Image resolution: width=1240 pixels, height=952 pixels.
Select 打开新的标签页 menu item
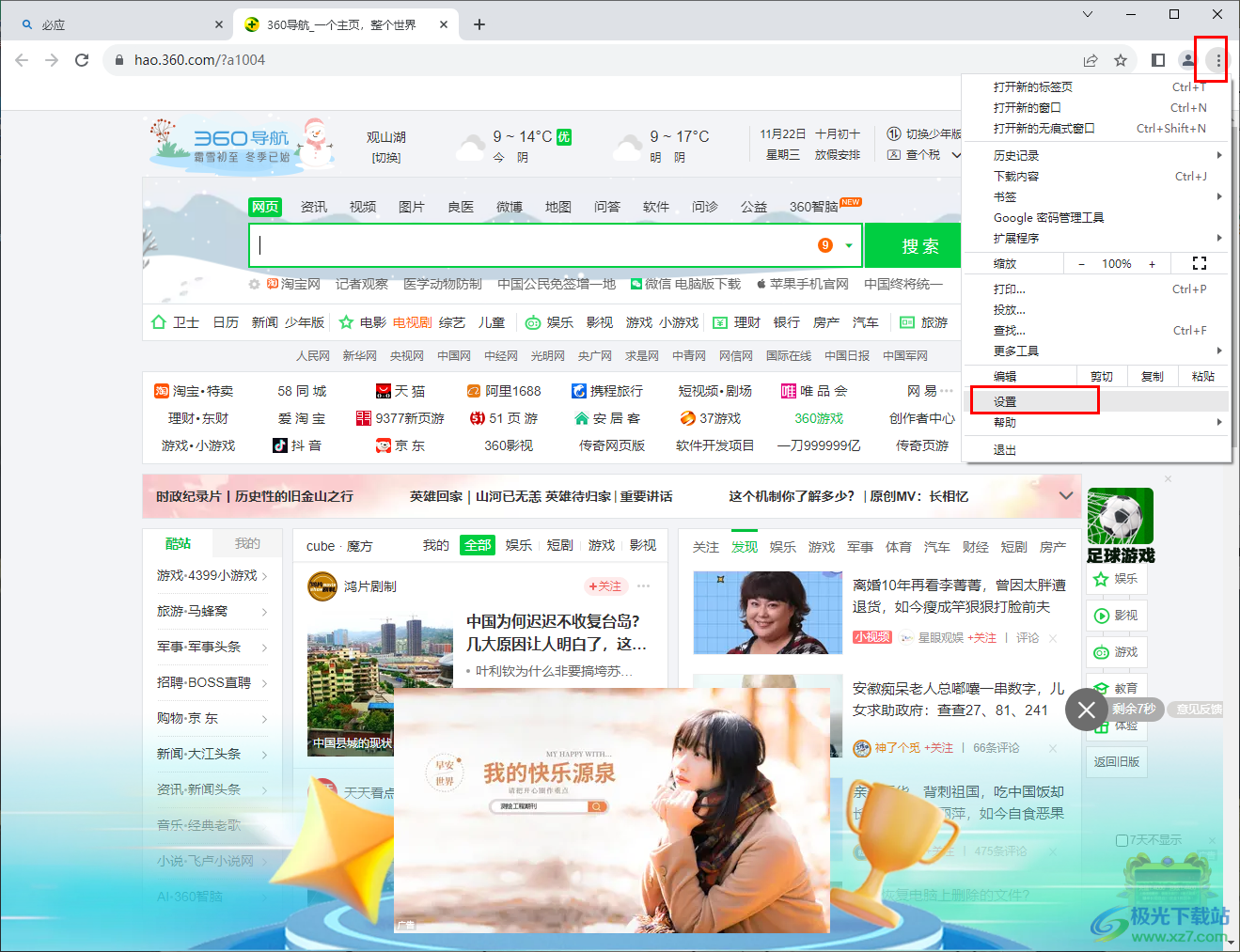point(1096,86)
